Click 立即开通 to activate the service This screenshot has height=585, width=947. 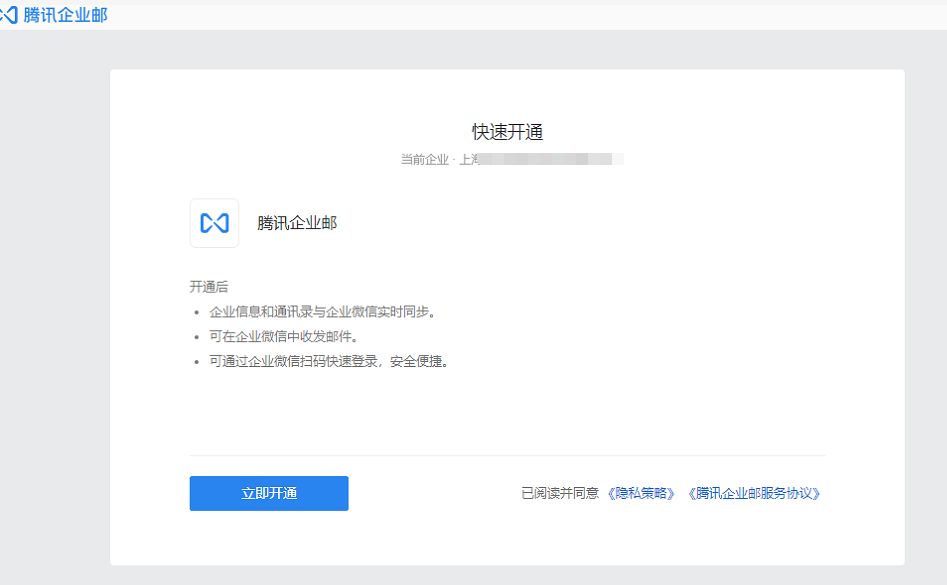click(x=268, y=493)
